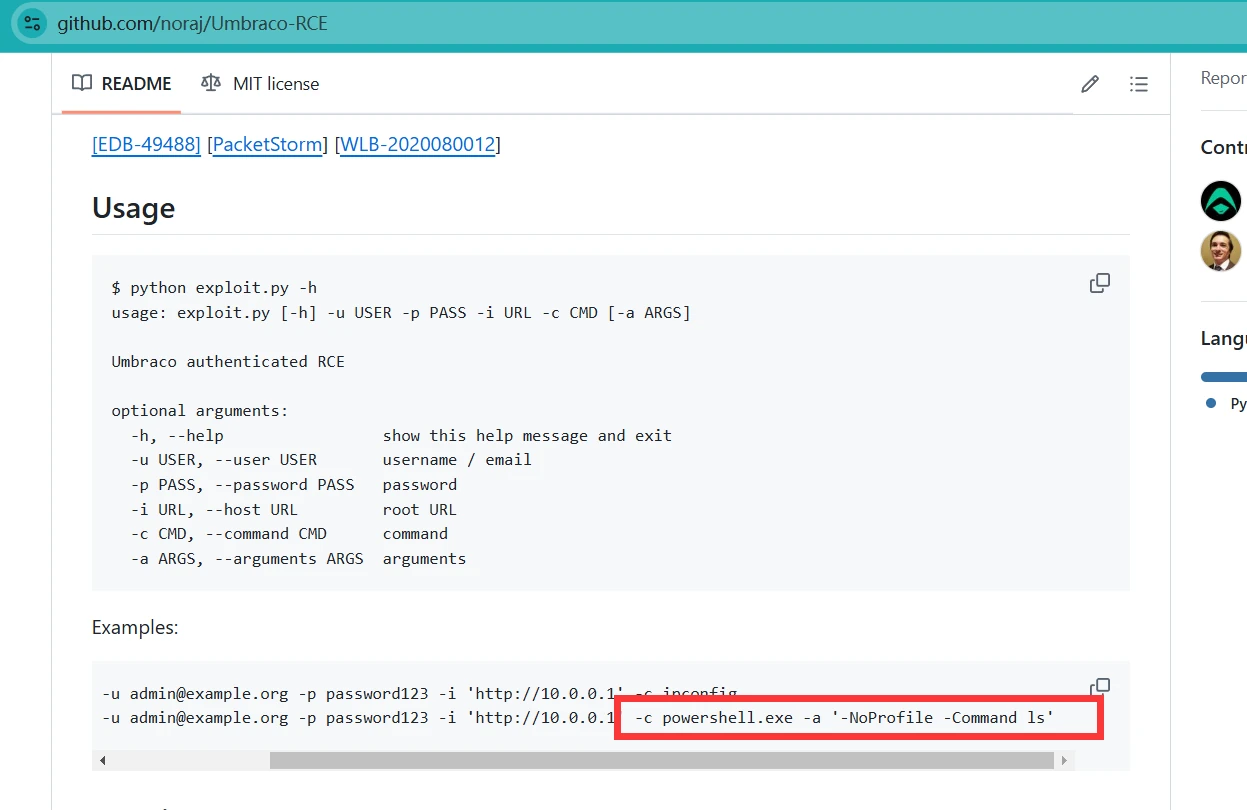Click the scrollbar left arrow in examples
Viewport: 1247px width, 810px height.
(102, 761)
